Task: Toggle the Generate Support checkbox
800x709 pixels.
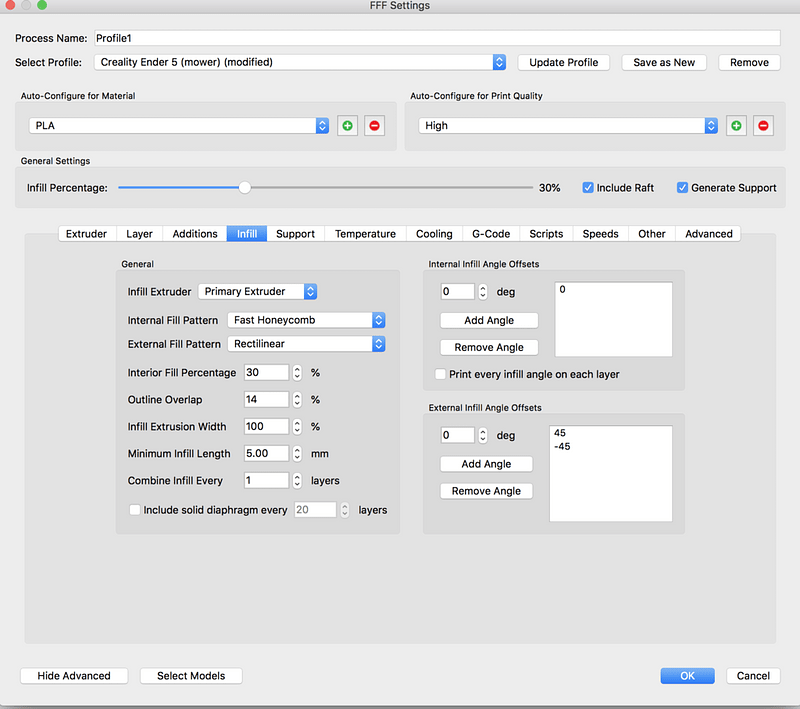Action: (x=682, y=188)
